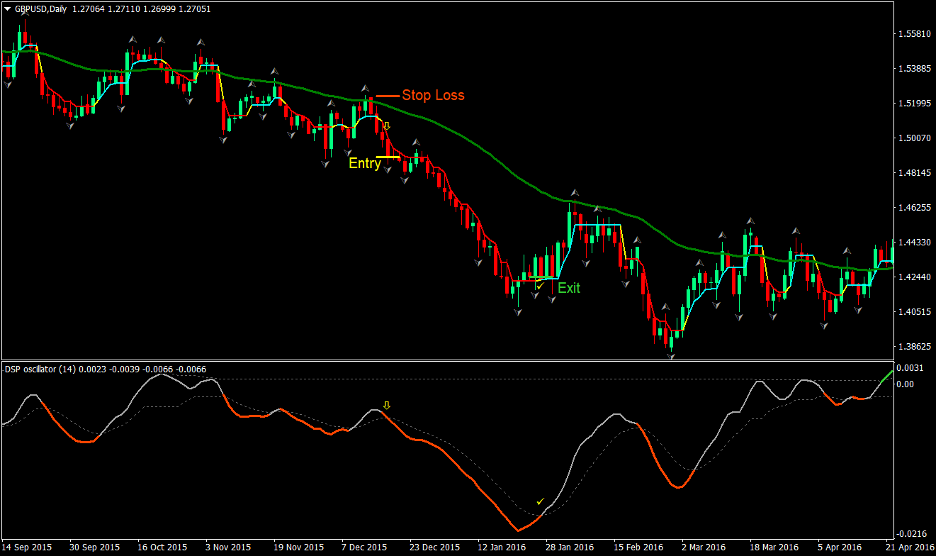The image size is (936, 556).
Task: Click the 1.42440 price axis label
Action: [x=915, y=277]
